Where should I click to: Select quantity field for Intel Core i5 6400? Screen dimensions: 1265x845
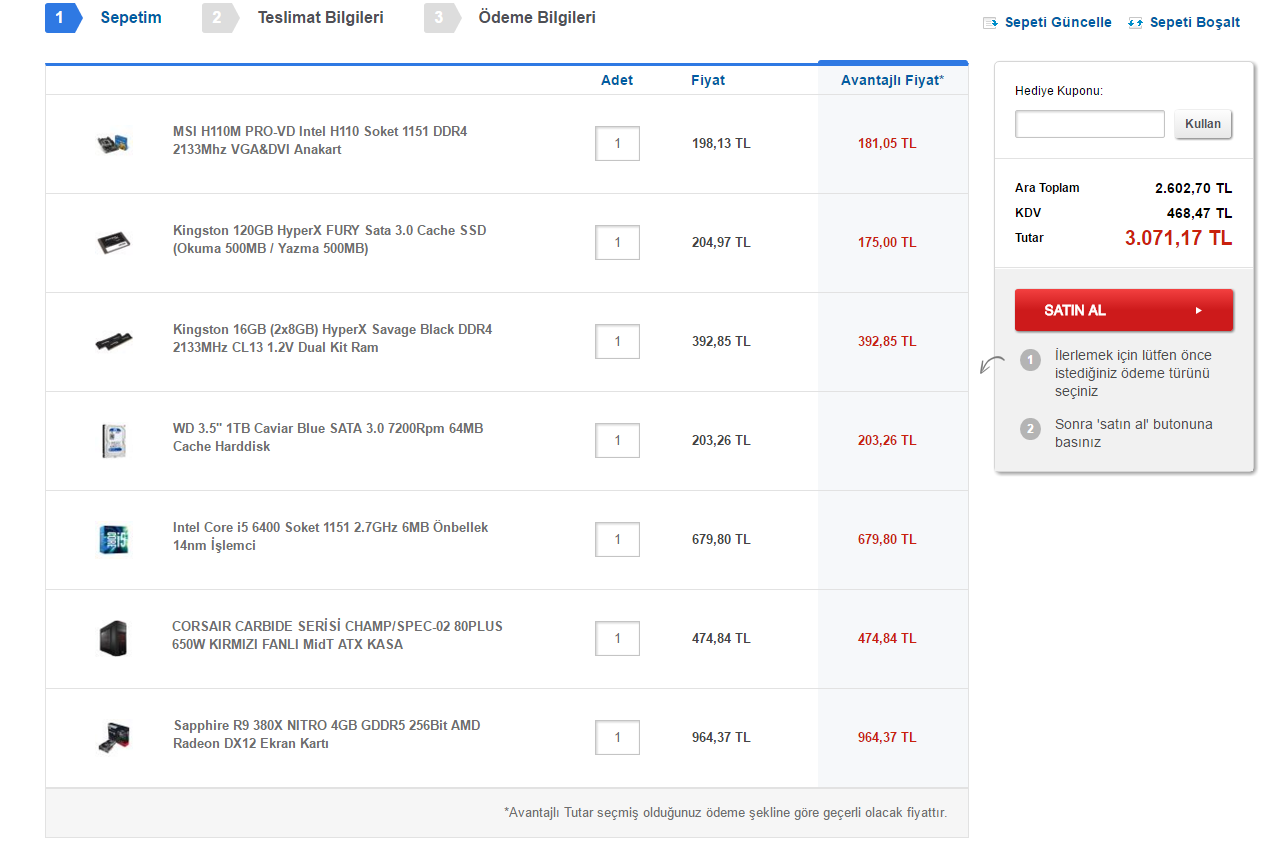617,539
